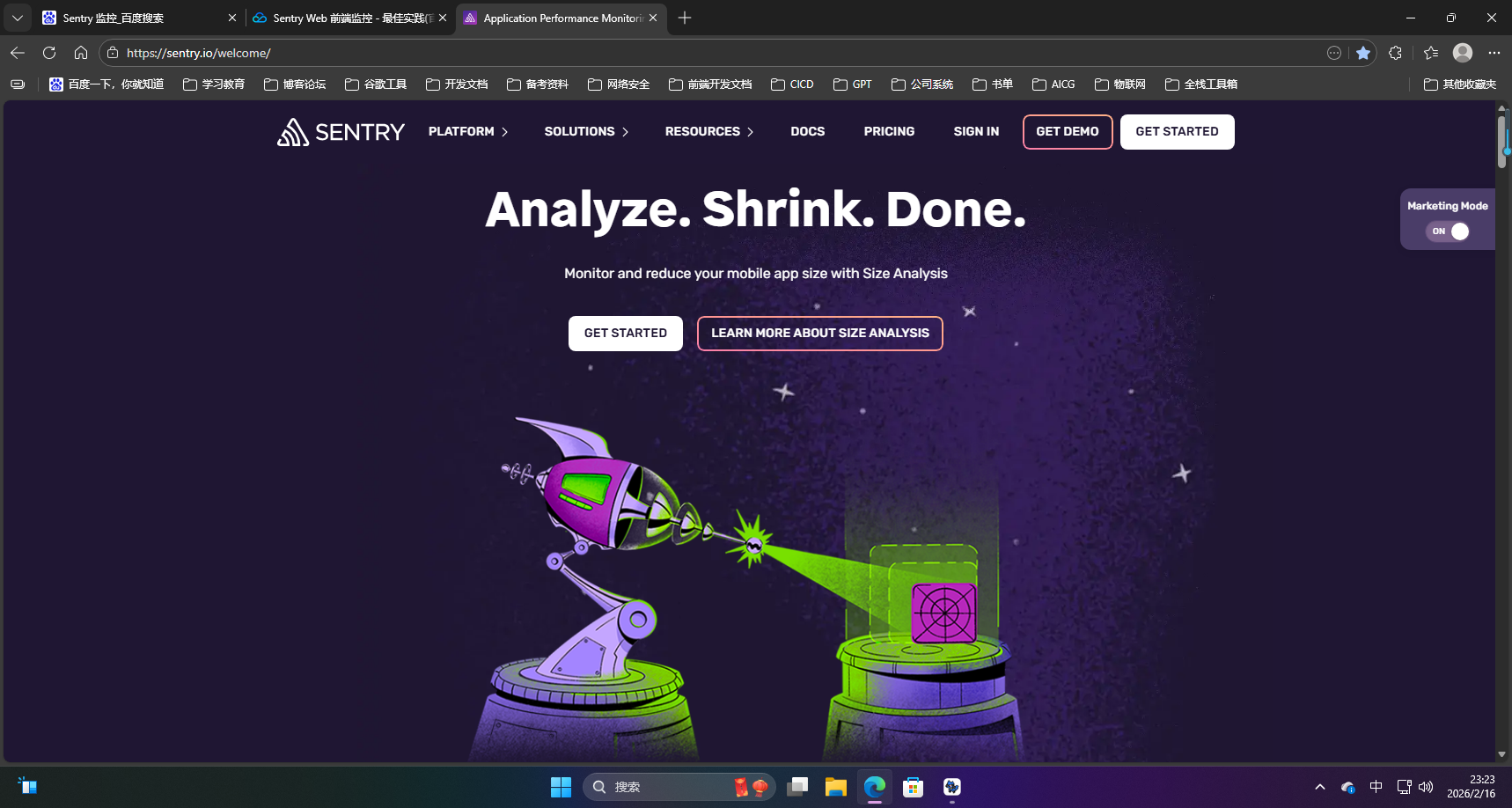The image size is (1512, 808).
Task: Expand RESOURCES navigation menu
Action: click(x=709, y=132)
